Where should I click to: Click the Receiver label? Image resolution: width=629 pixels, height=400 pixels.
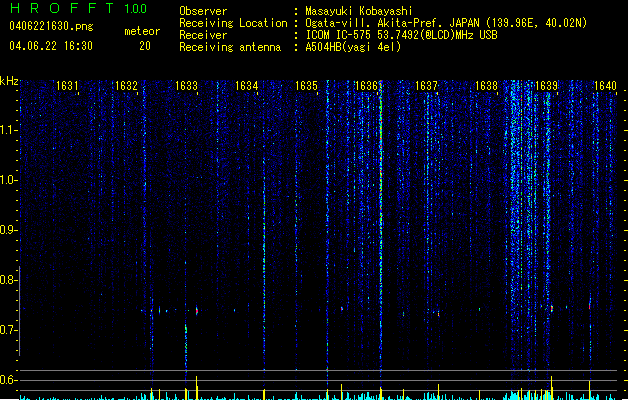click(203, 35)
